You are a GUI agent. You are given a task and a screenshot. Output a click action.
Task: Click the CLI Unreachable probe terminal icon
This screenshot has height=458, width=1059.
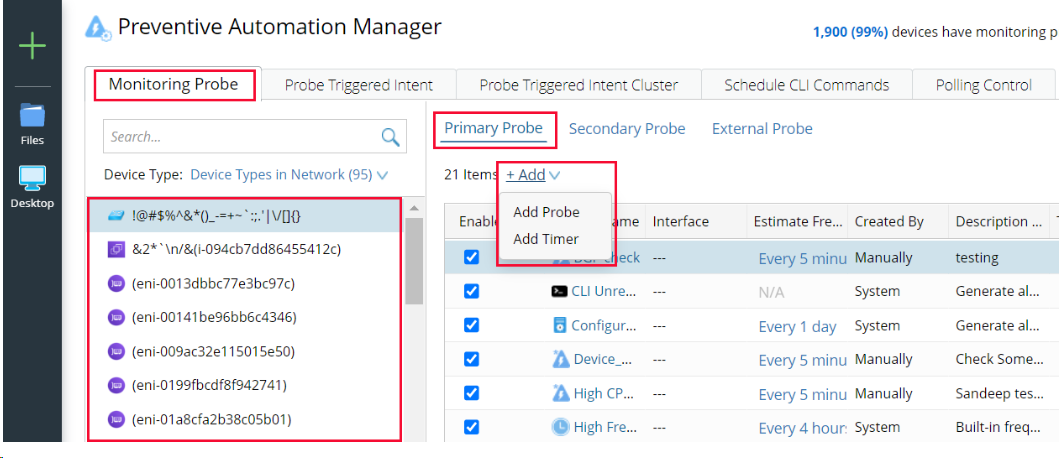(560, 292)
